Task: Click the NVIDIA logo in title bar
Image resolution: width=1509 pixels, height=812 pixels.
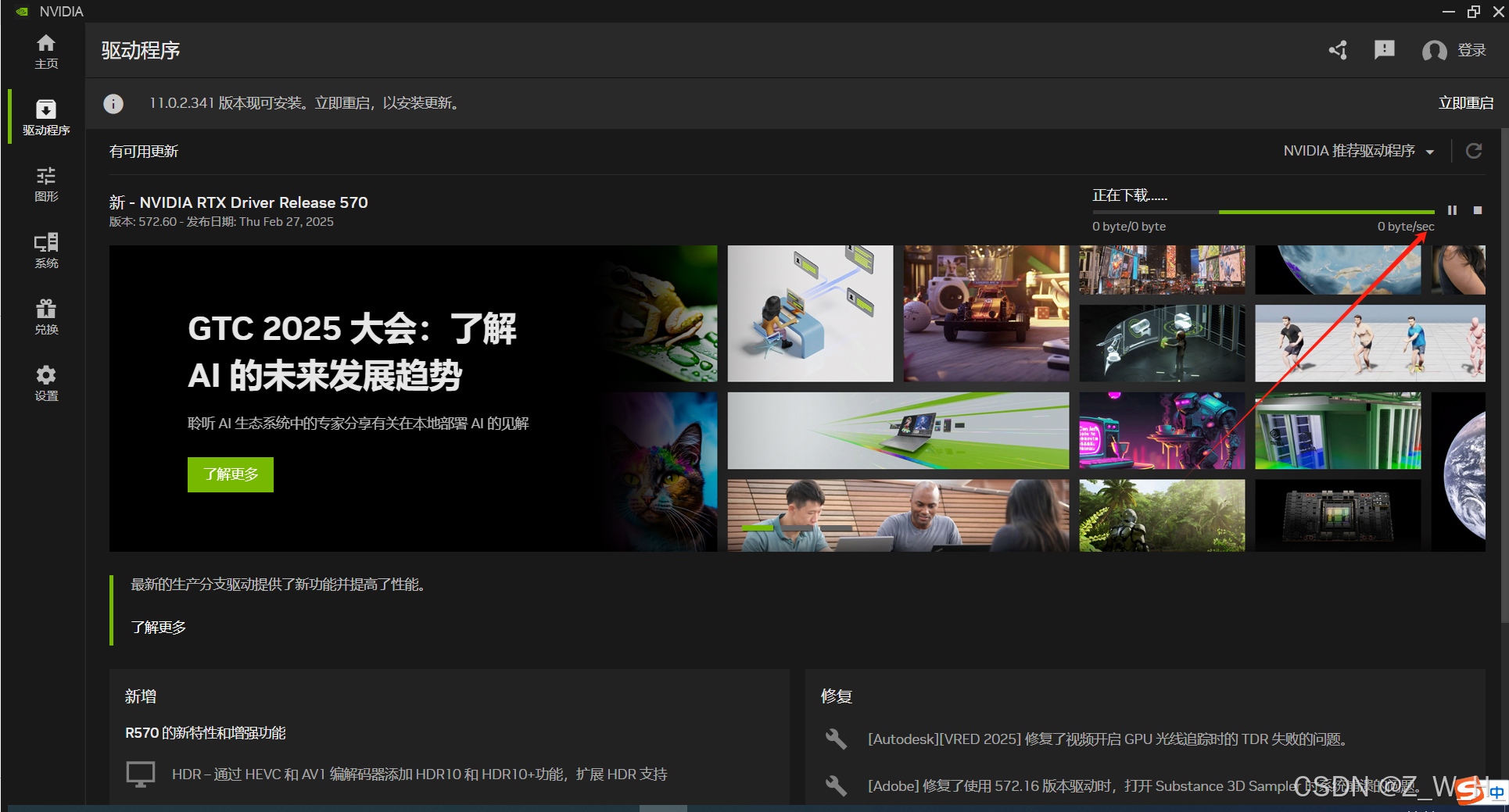Action: 23,11
